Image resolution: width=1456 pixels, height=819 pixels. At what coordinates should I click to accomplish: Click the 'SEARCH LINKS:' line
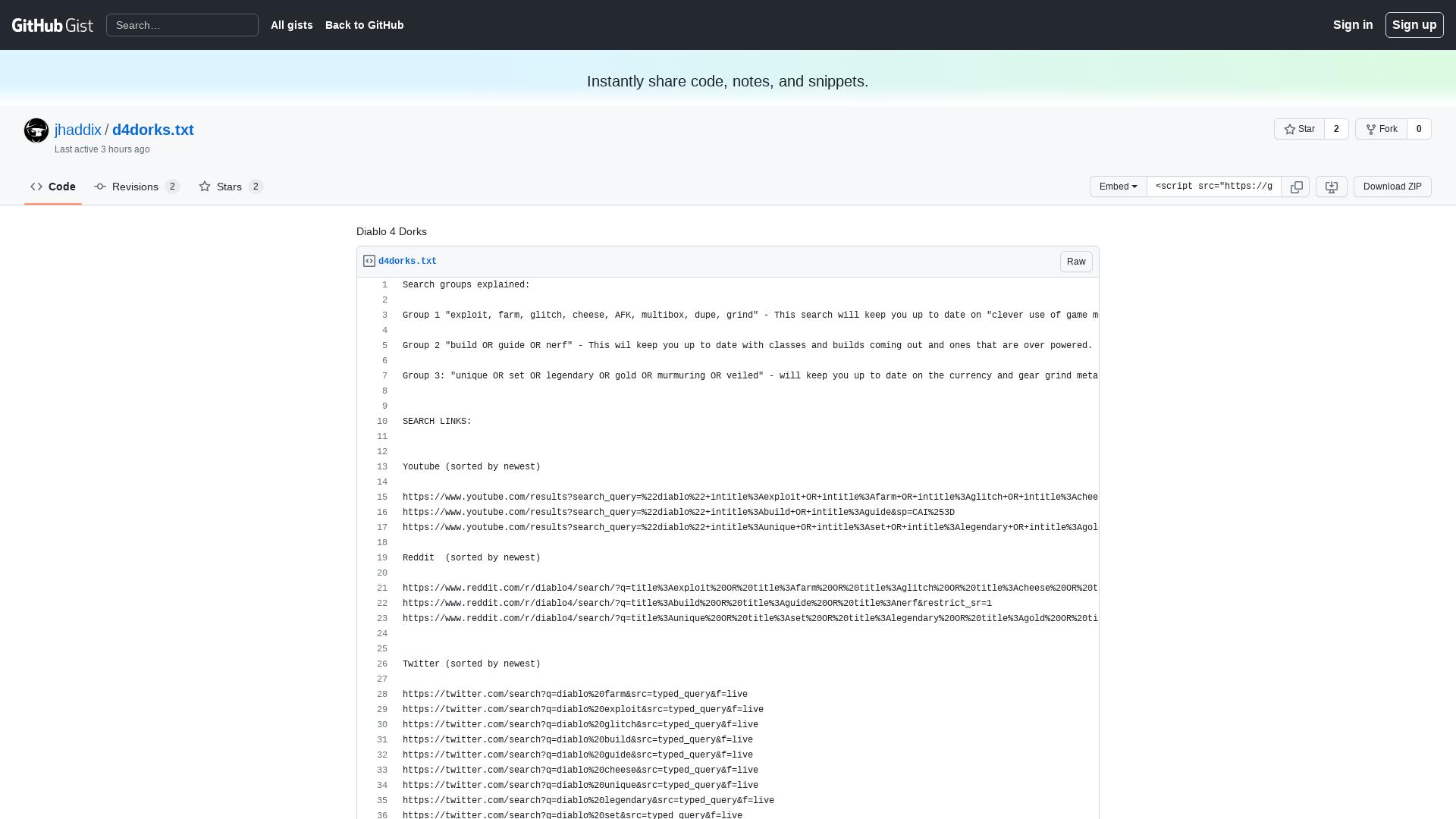tap(437, 422)
